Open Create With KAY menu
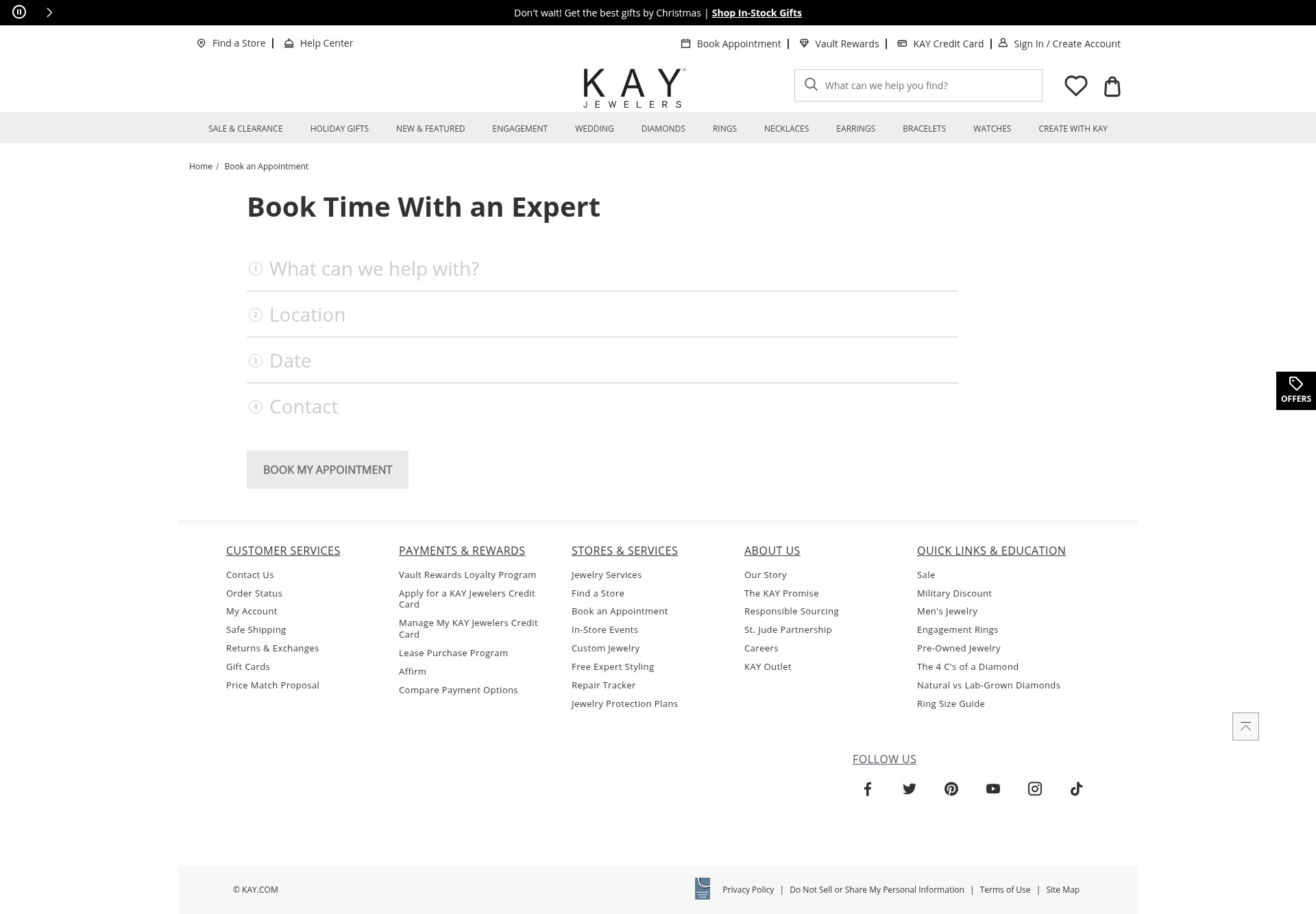Screen dimensions: 1316x914 coord(1073,128)
